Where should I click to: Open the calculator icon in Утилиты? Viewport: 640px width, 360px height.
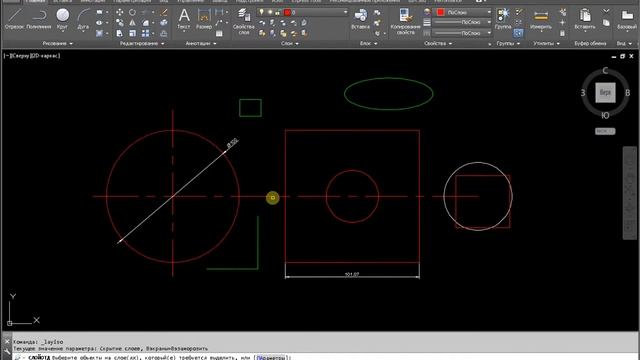coord(562,33)
